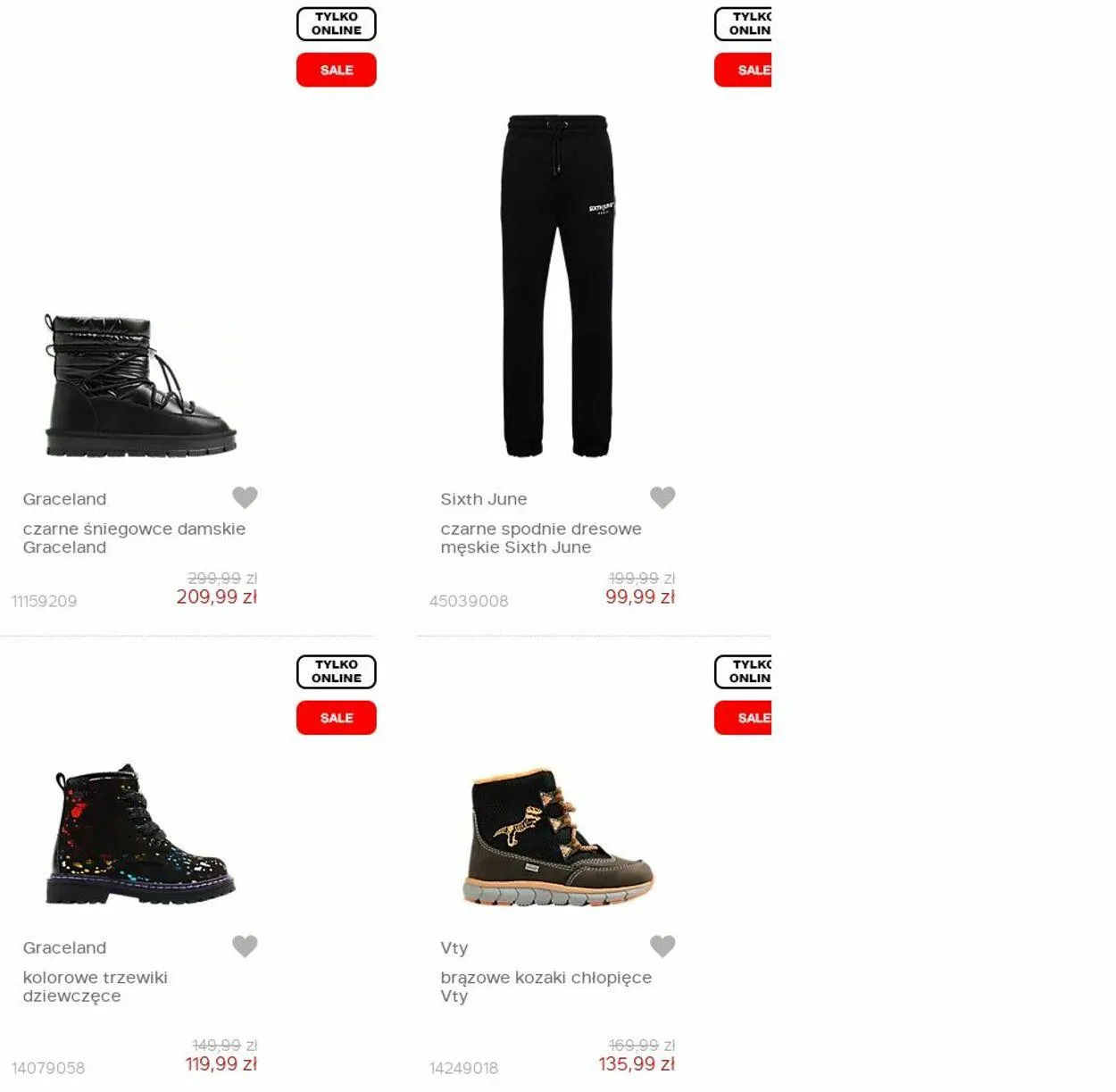Open black Graceland snow boot product image
The image size is (1116, 1092).
click(140, 386)
